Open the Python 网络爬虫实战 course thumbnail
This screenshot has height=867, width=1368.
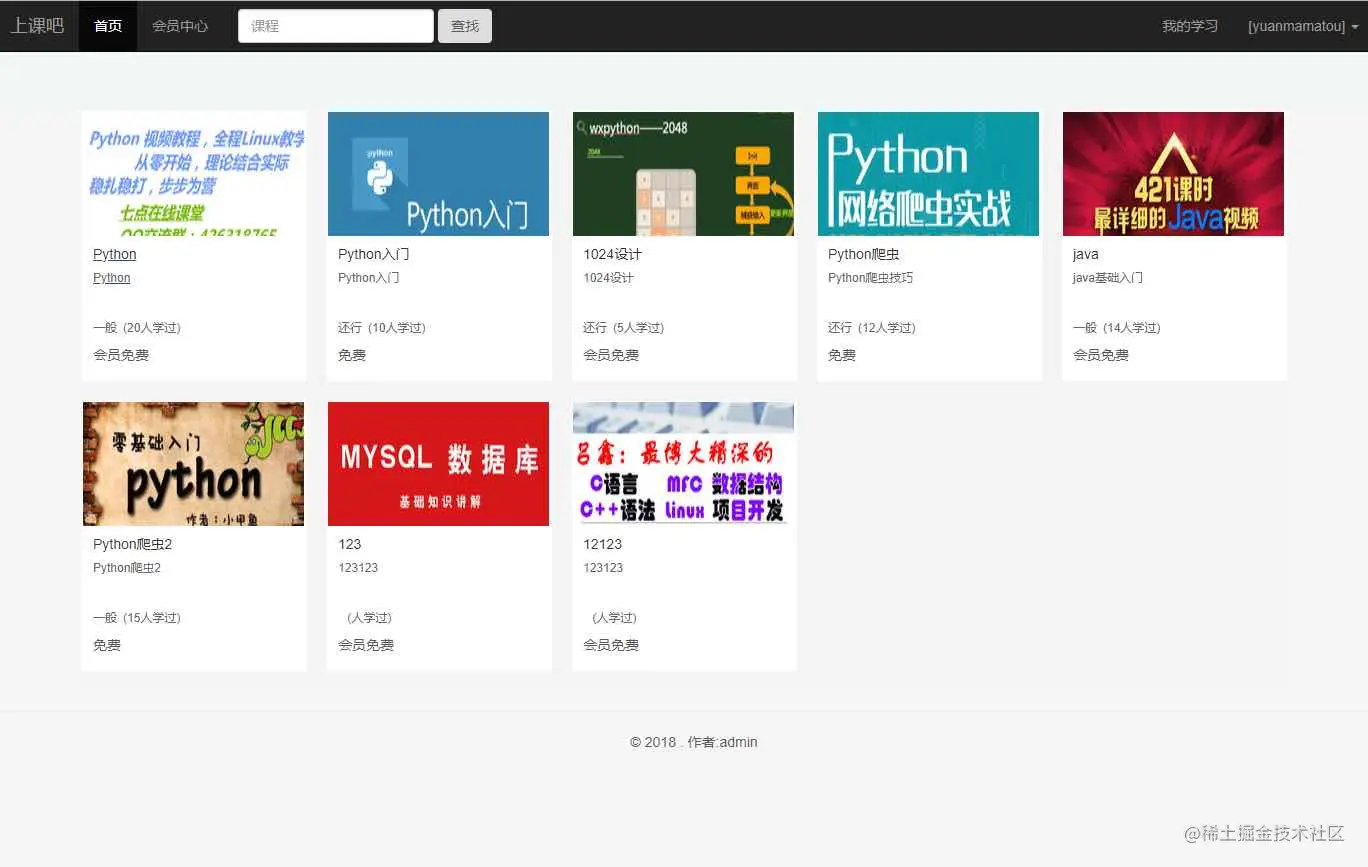pos(928,174)
